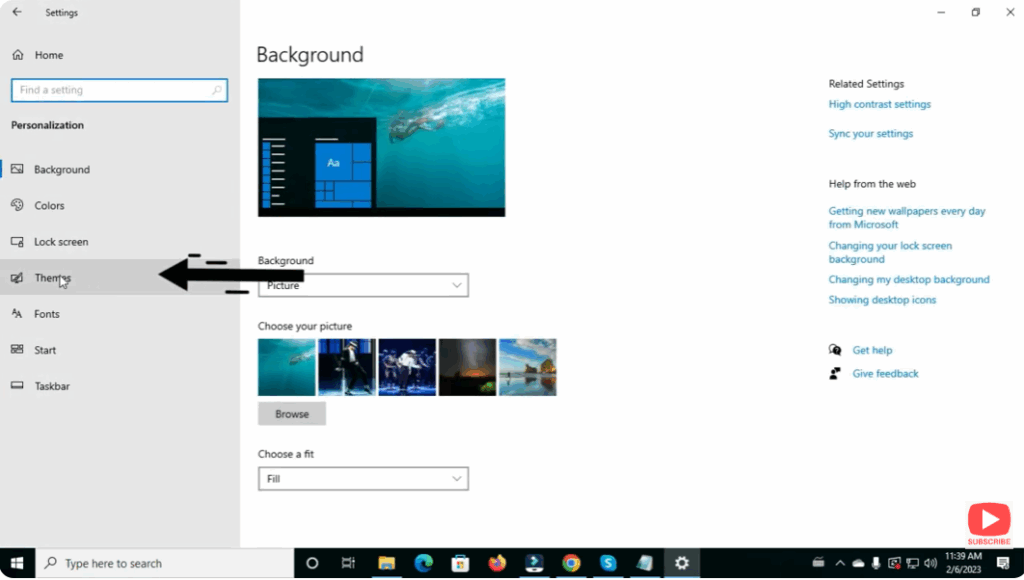Expand hidden icons in the system tray
Viewport: 1024px width, 580px height.
840,563
